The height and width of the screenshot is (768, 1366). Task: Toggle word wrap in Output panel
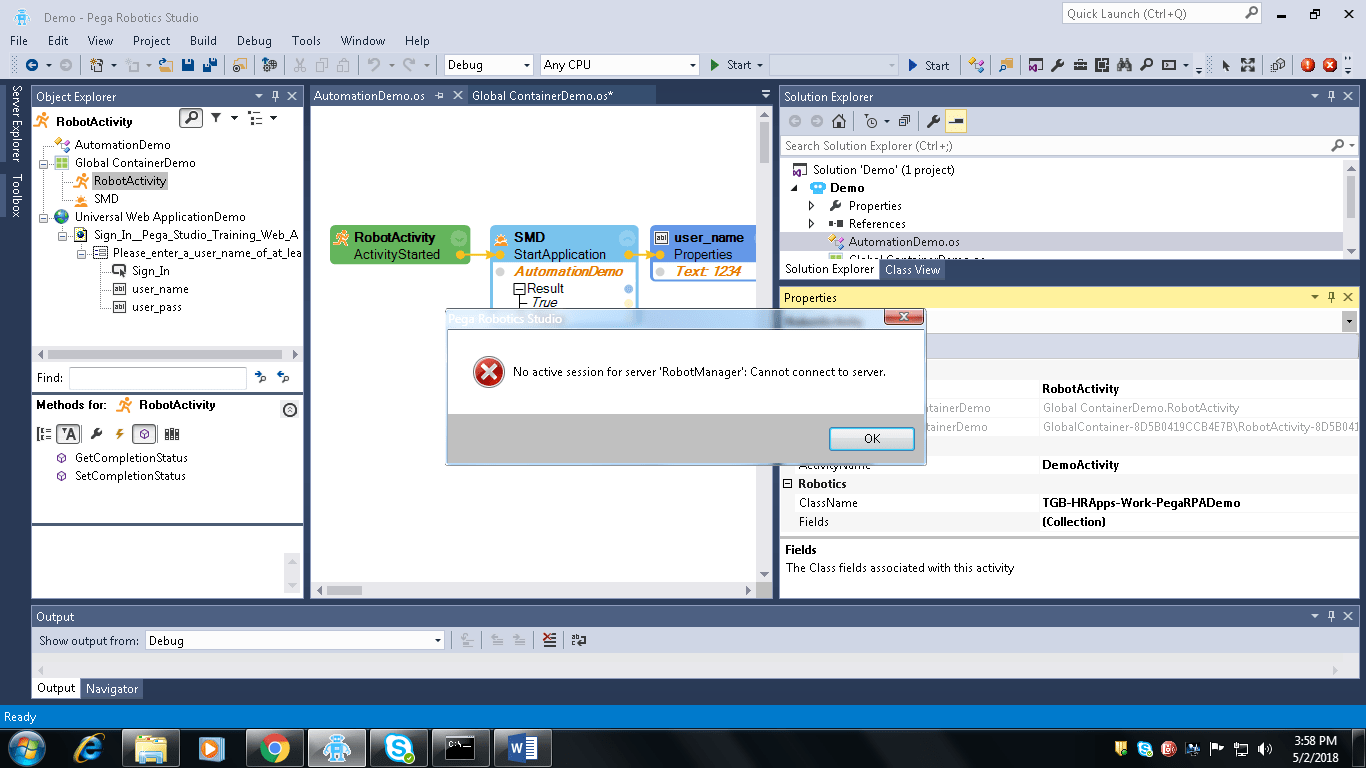(578, 641)
